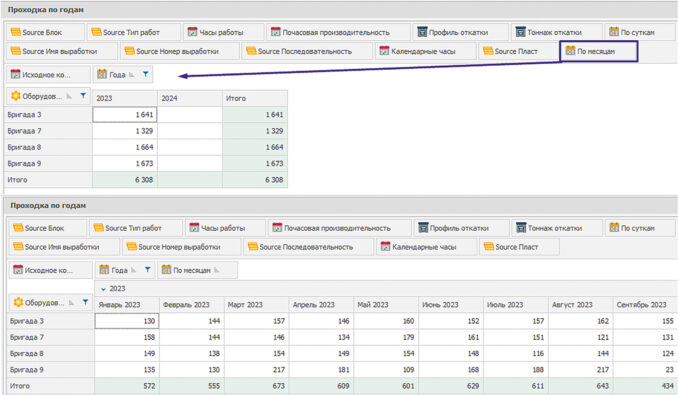The image size is (678, 395).
Task: Select the Source Номер выработки field in lower pivot
Action: (x=182, y=247)
